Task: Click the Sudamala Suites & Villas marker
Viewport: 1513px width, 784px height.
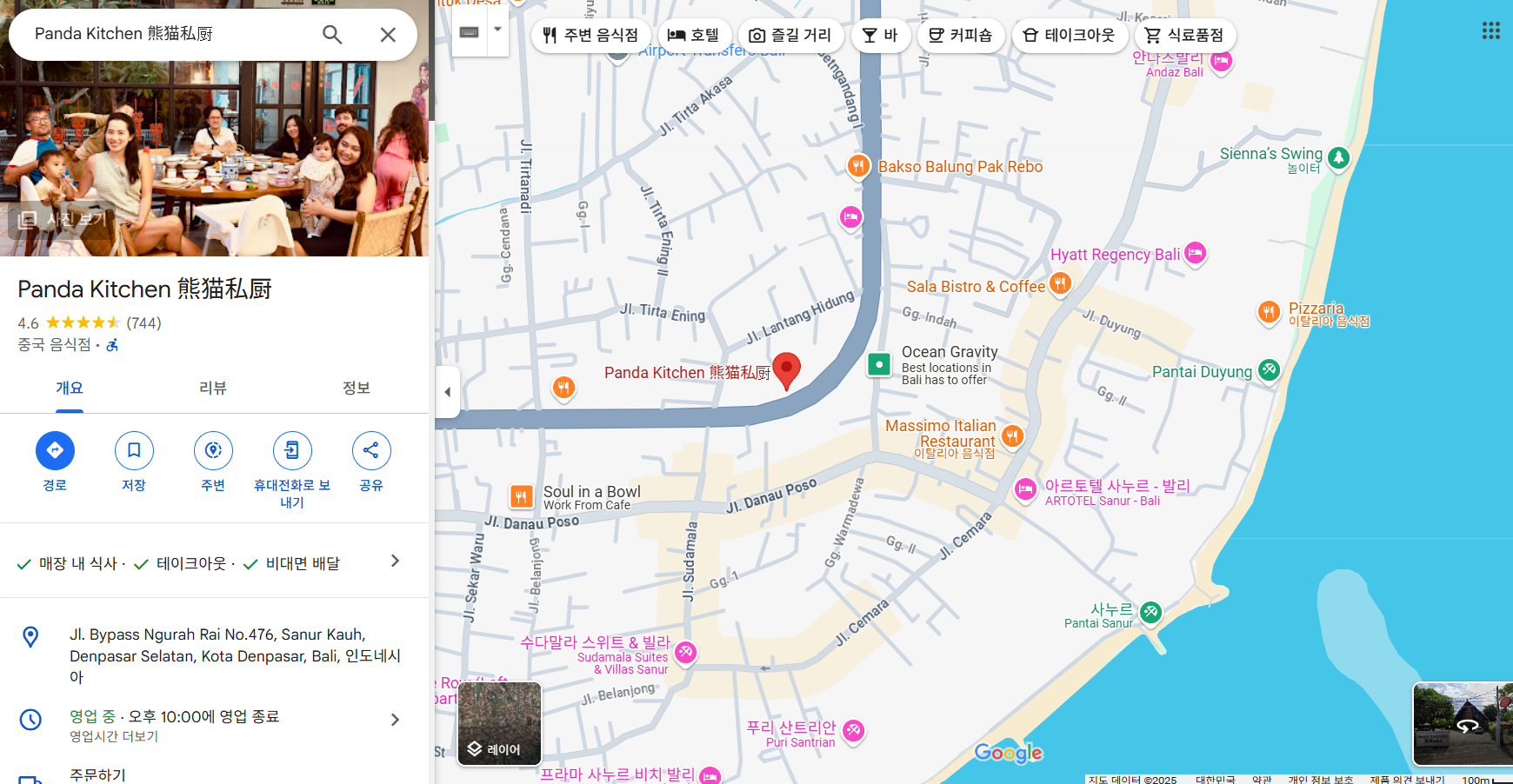Action: tap(685, 652)
